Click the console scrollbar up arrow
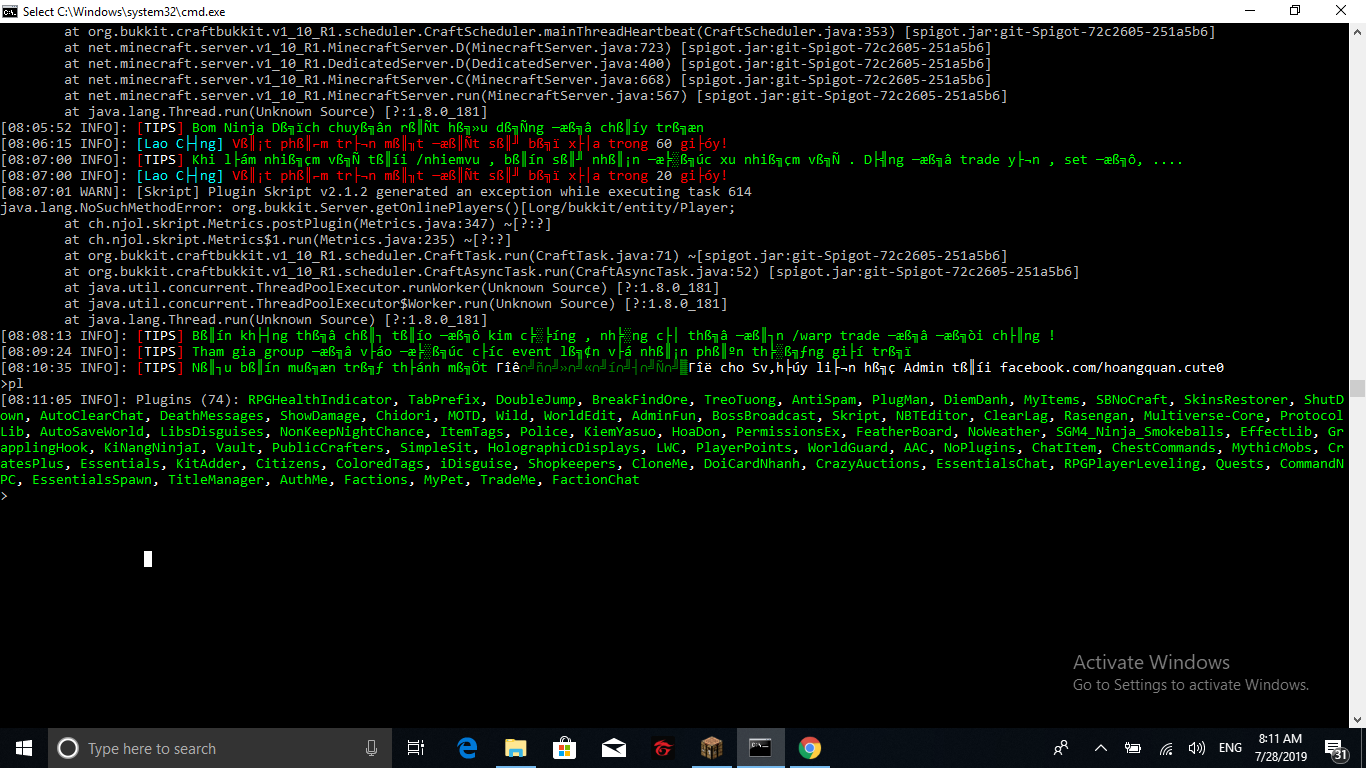The image size is (1366, 768). click(x=1357, y=30)
